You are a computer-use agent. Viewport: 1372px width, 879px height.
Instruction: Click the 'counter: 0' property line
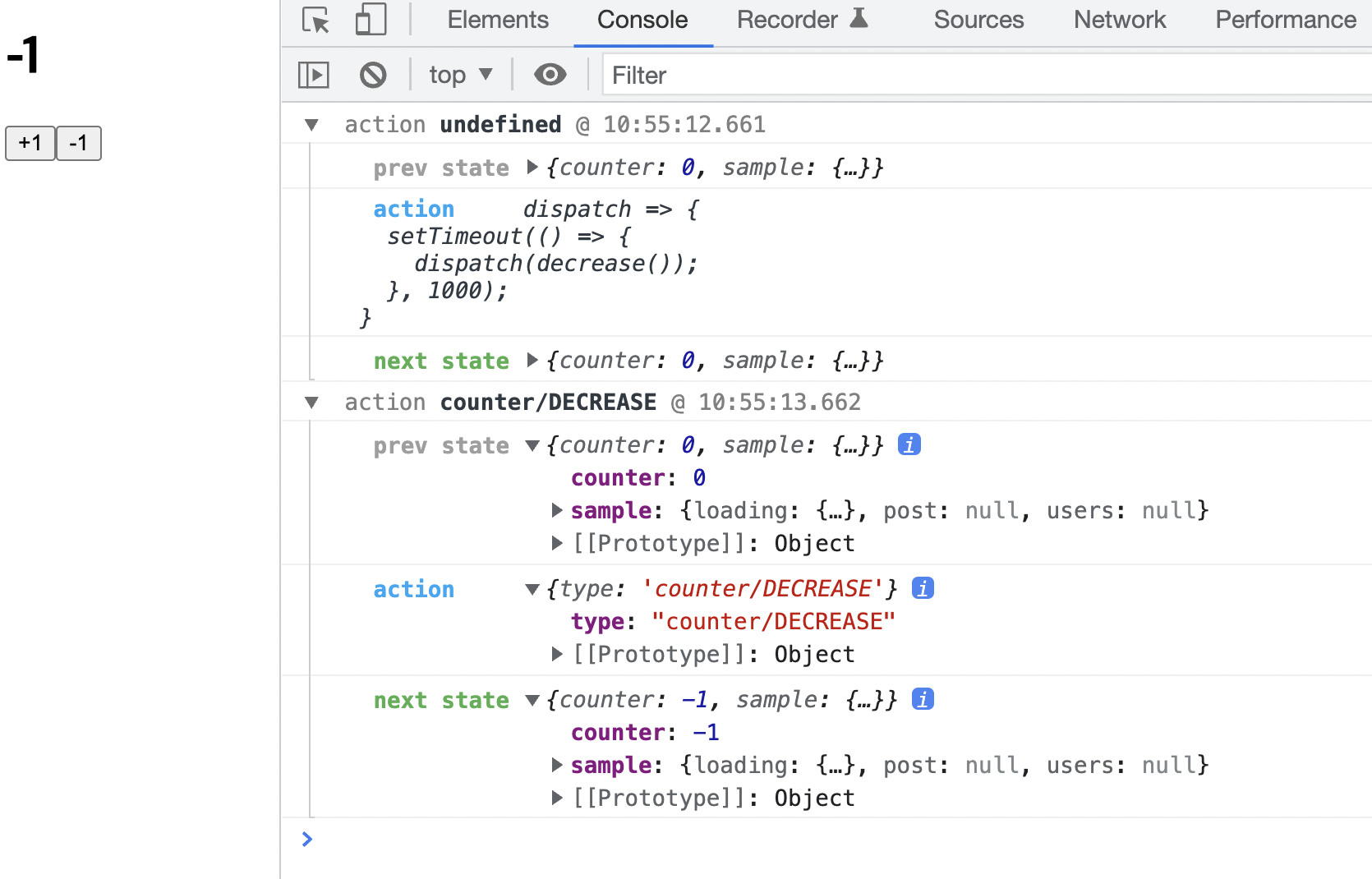638,477
